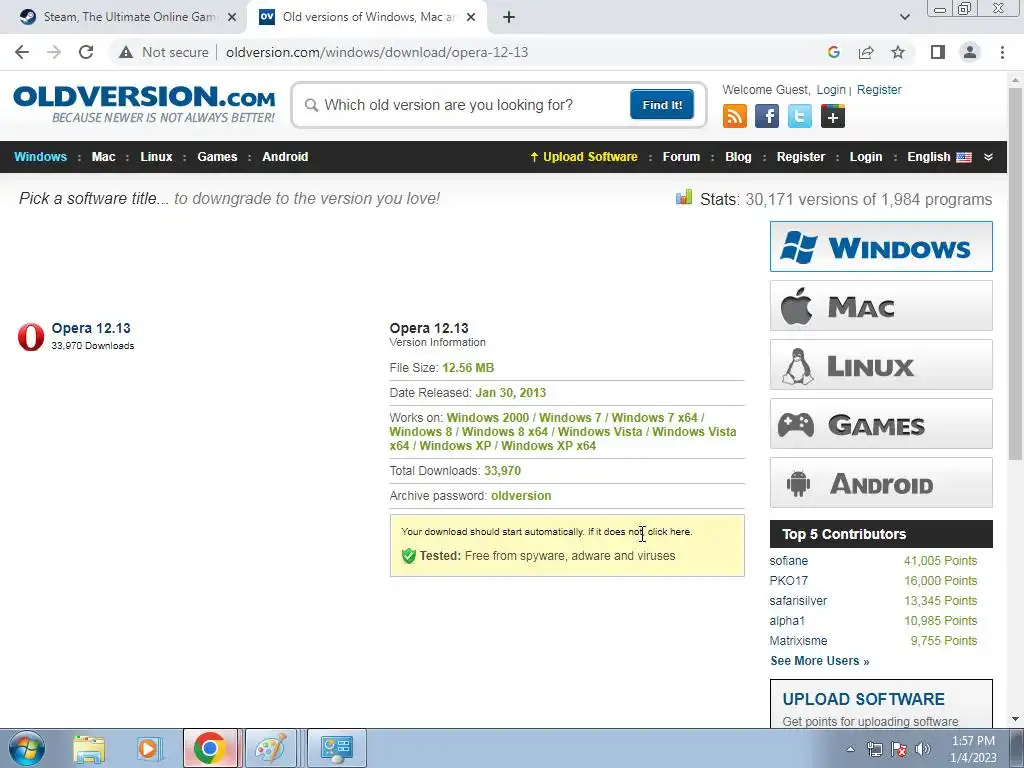Select Mac in nav menu
Viewport: 1024px width, 768px height.
click(103, 157)
